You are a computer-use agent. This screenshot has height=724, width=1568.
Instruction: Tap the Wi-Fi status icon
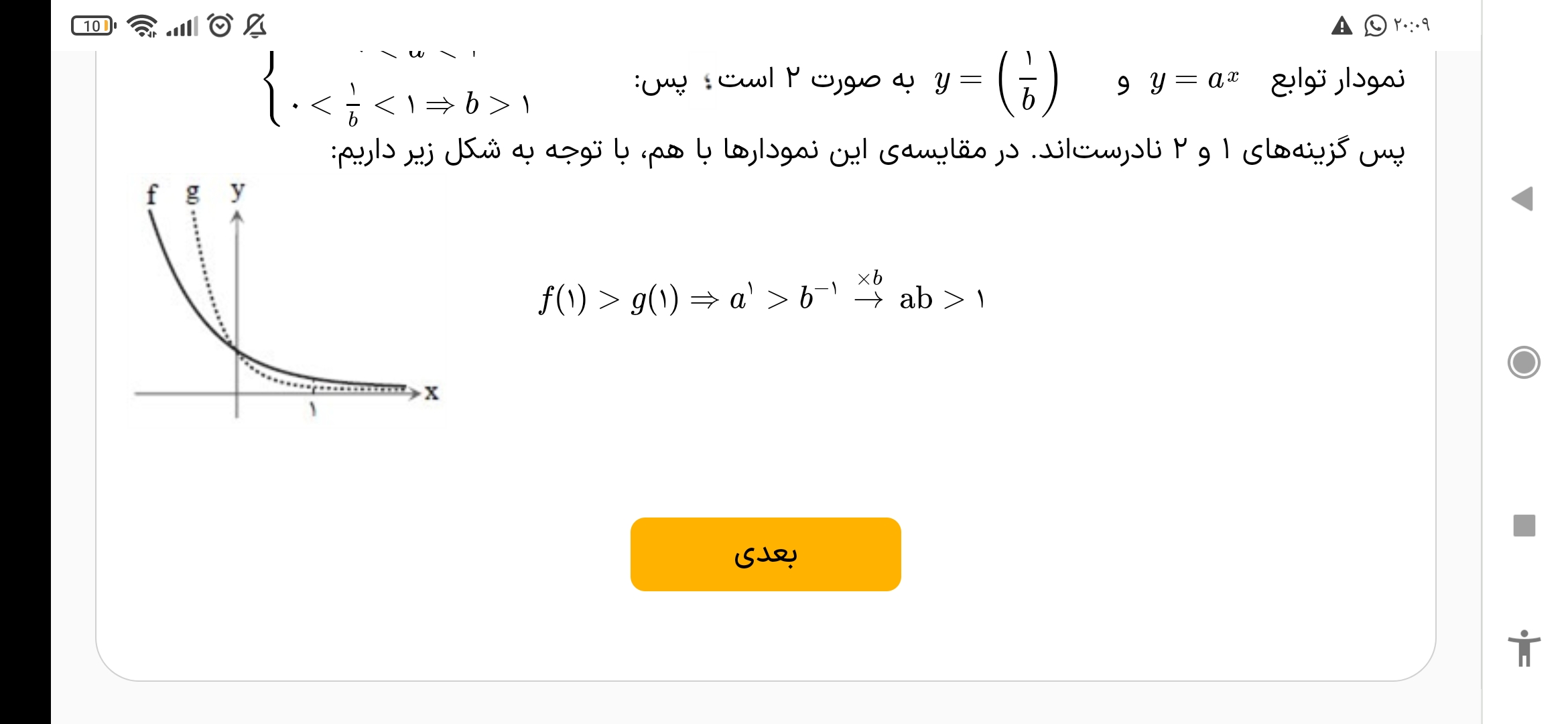point(142,26)
